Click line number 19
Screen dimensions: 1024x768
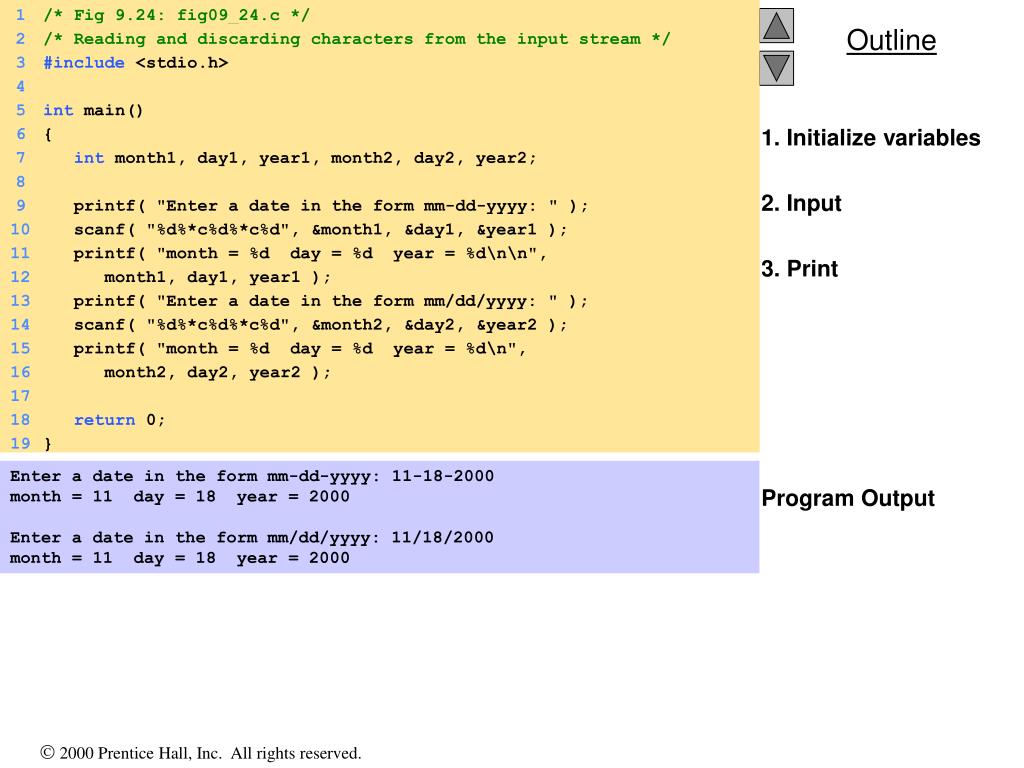pos(20,443)
